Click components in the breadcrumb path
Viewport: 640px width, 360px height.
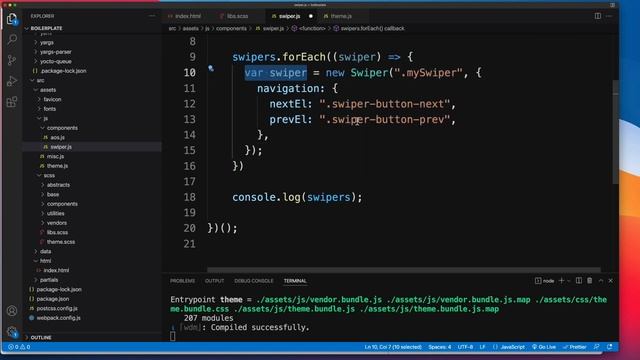click(231, 29)
